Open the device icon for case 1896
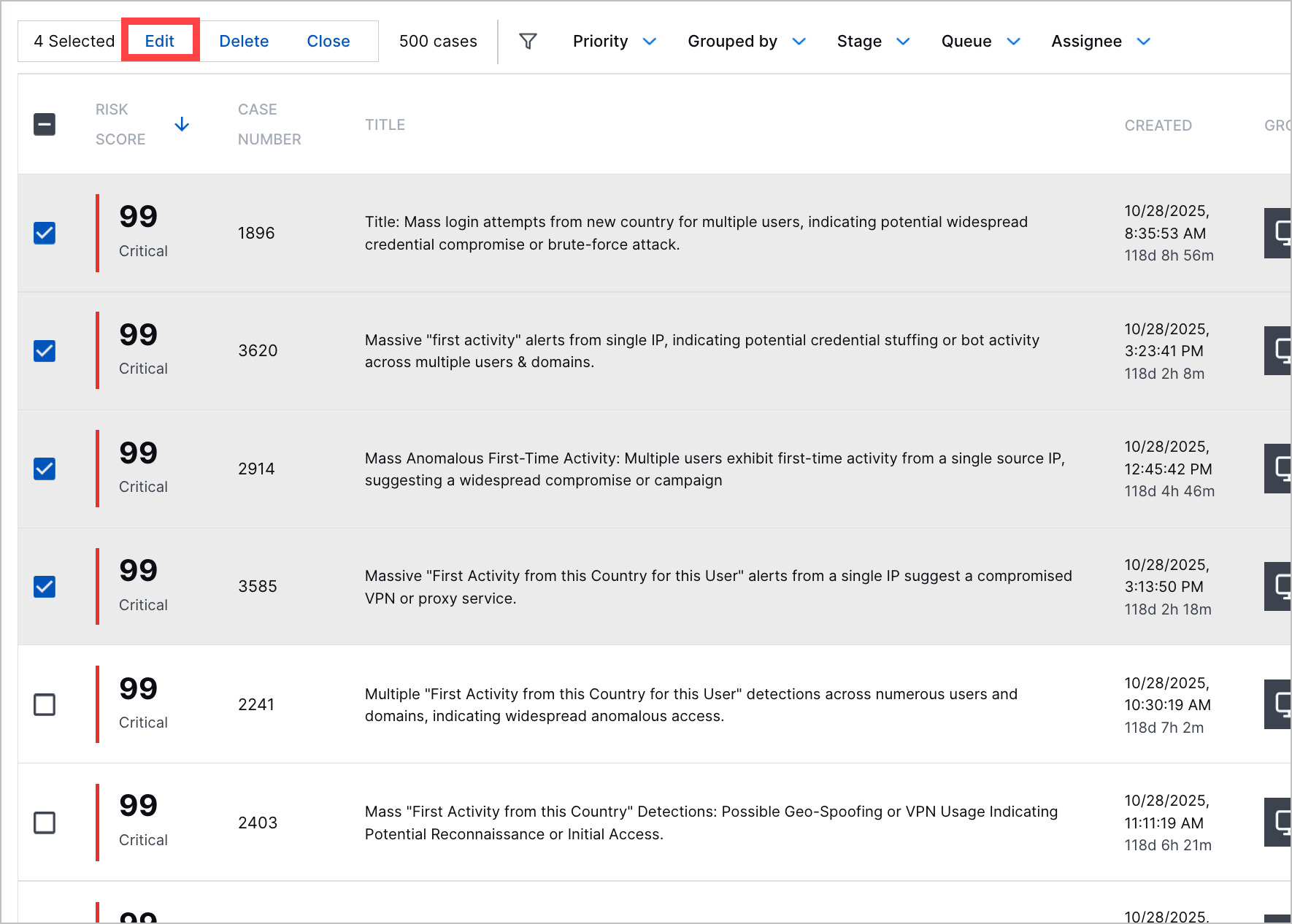The height and width of the screenshot is (924, 1292). (x=1279, y=234)
